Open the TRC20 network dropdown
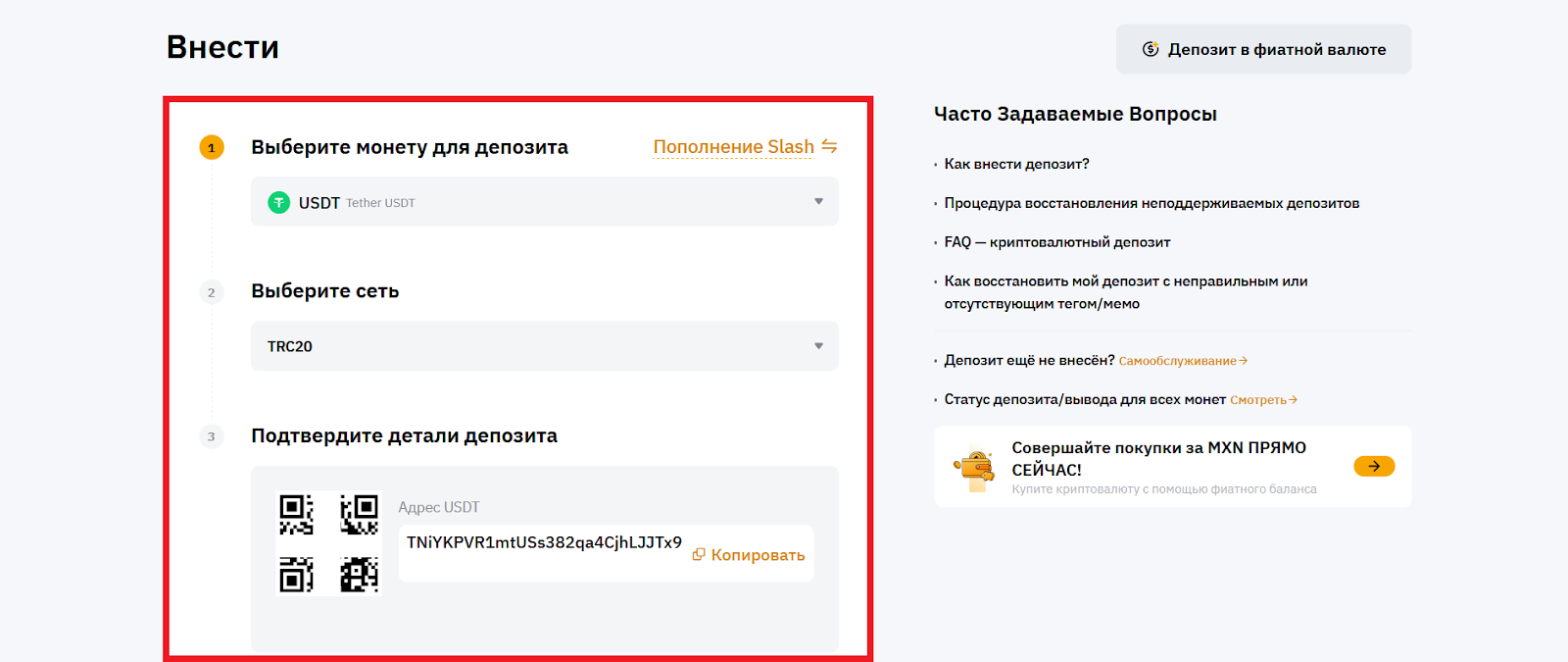Screen dimensions: 1568x662 coord(545,346)
